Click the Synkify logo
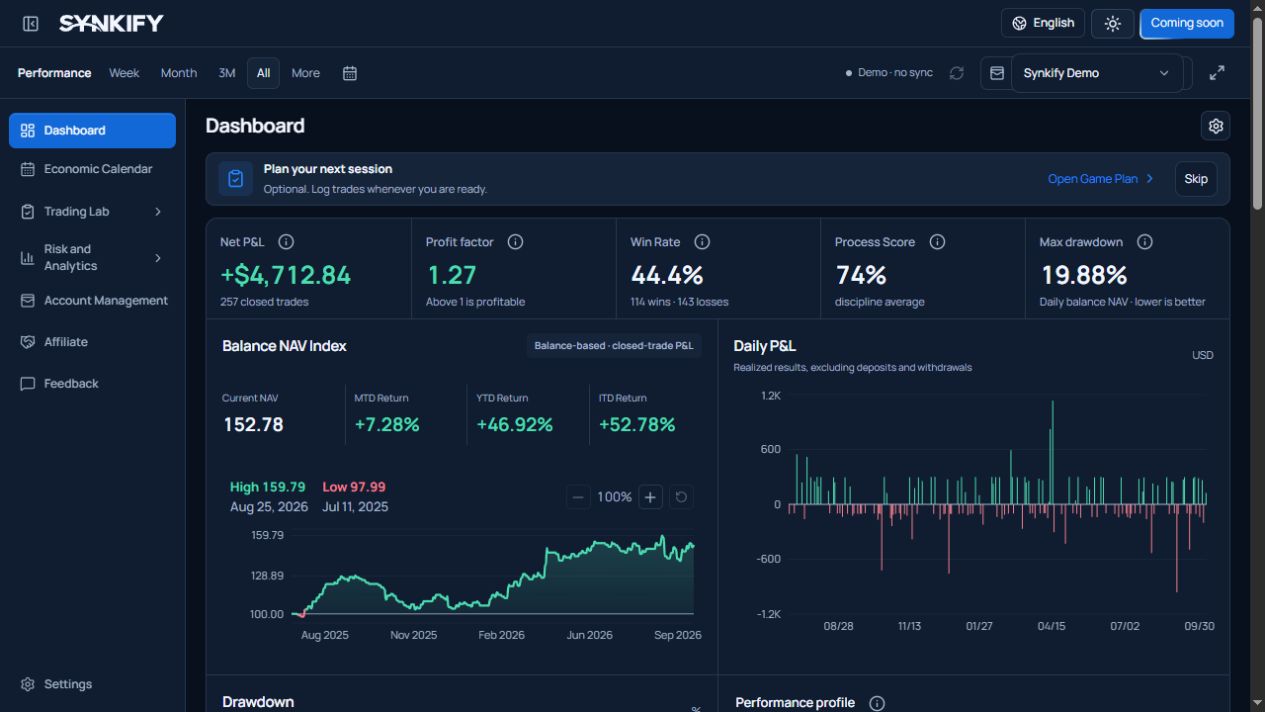Image resolution: width=1265 pixels, height=712 pixels. (x=111, y=23)
